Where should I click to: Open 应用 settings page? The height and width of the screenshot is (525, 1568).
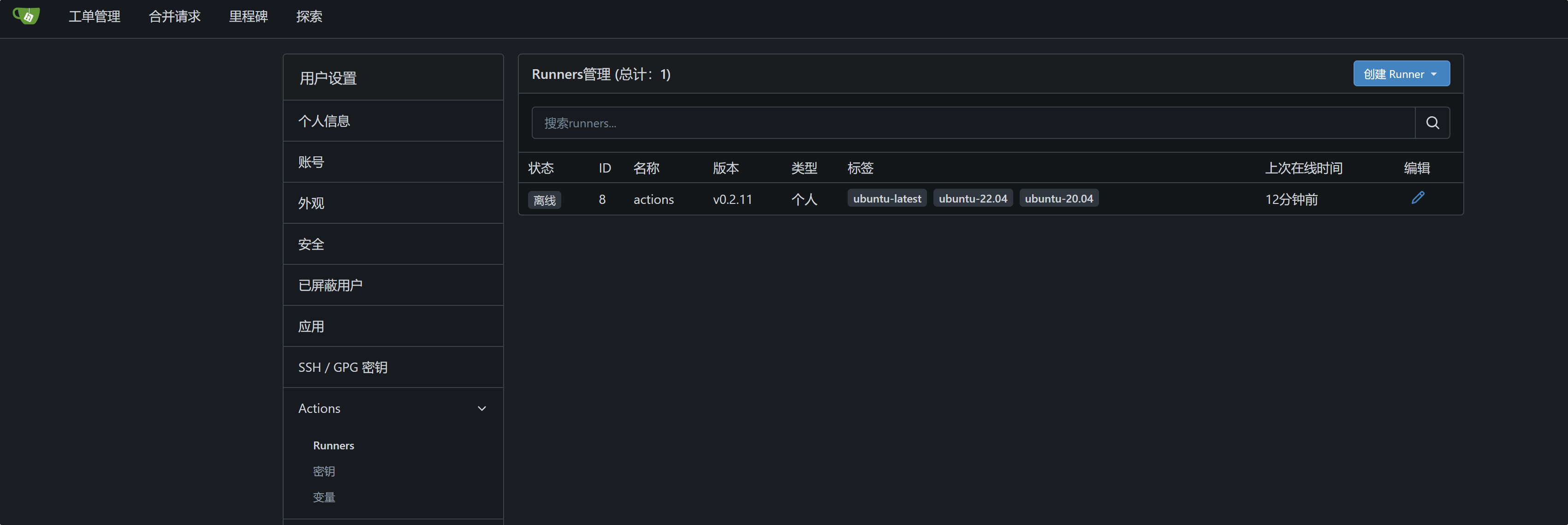(311, 327)
